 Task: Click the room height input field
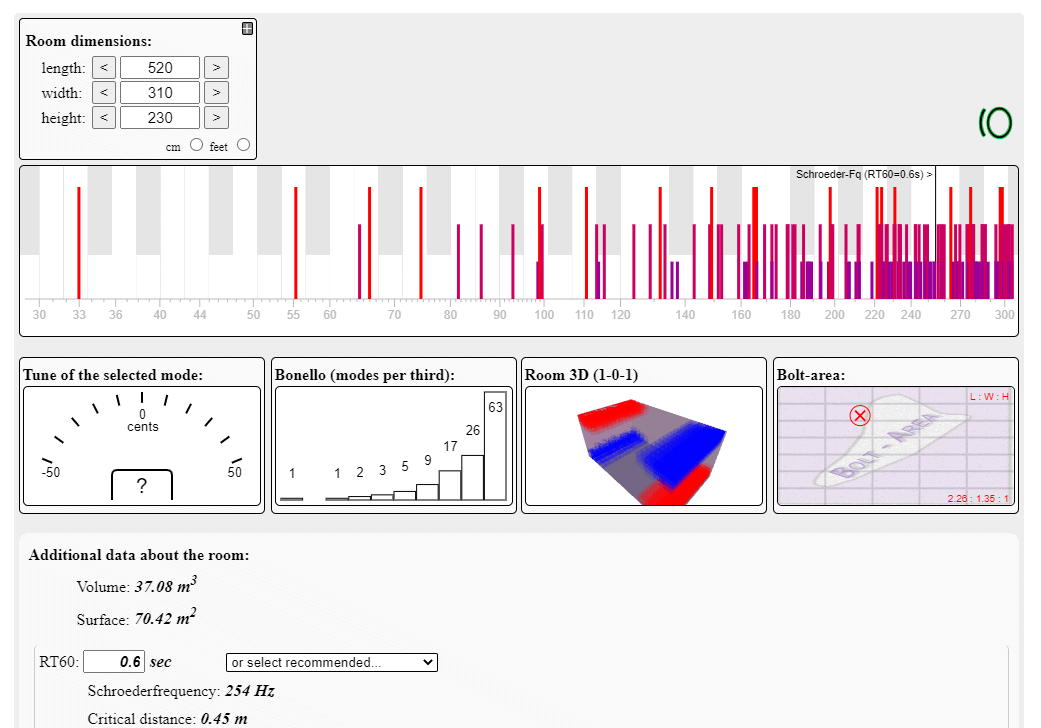[160, 118]
